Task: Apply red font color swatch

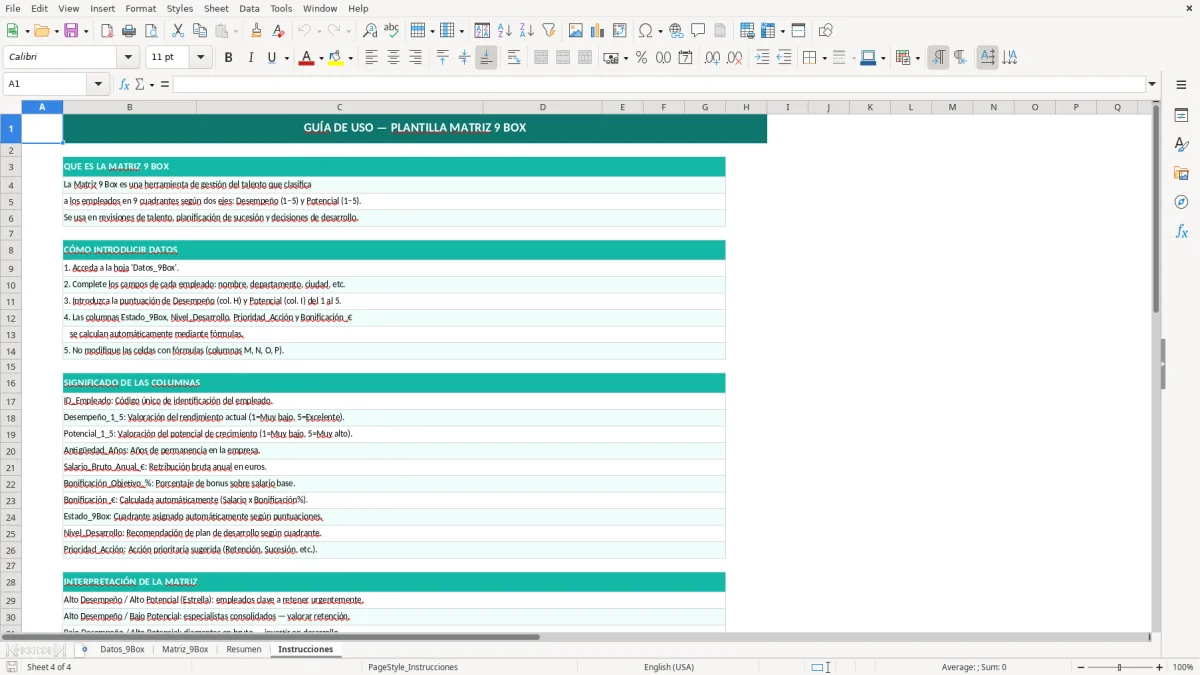Action: pos(305,58)
